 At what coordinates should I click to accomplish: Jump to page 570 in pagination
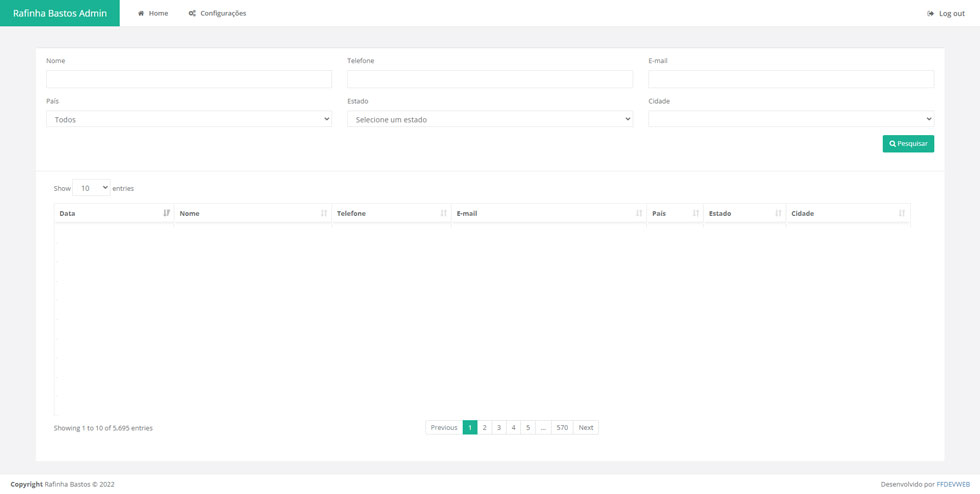pyautogui.click(x=562, y=428)
